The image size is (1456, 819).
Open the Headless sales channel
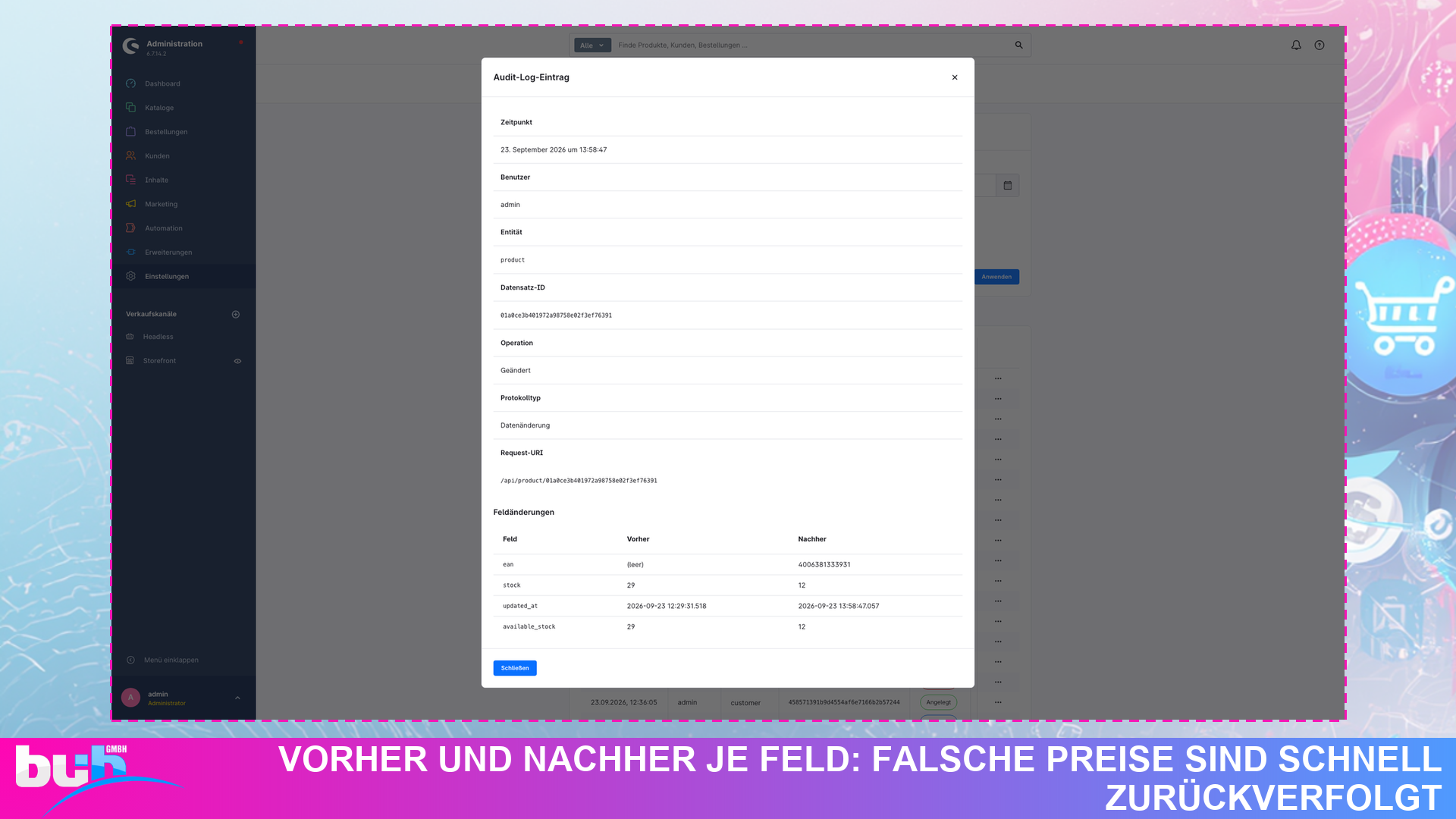[x=158, y=337]
